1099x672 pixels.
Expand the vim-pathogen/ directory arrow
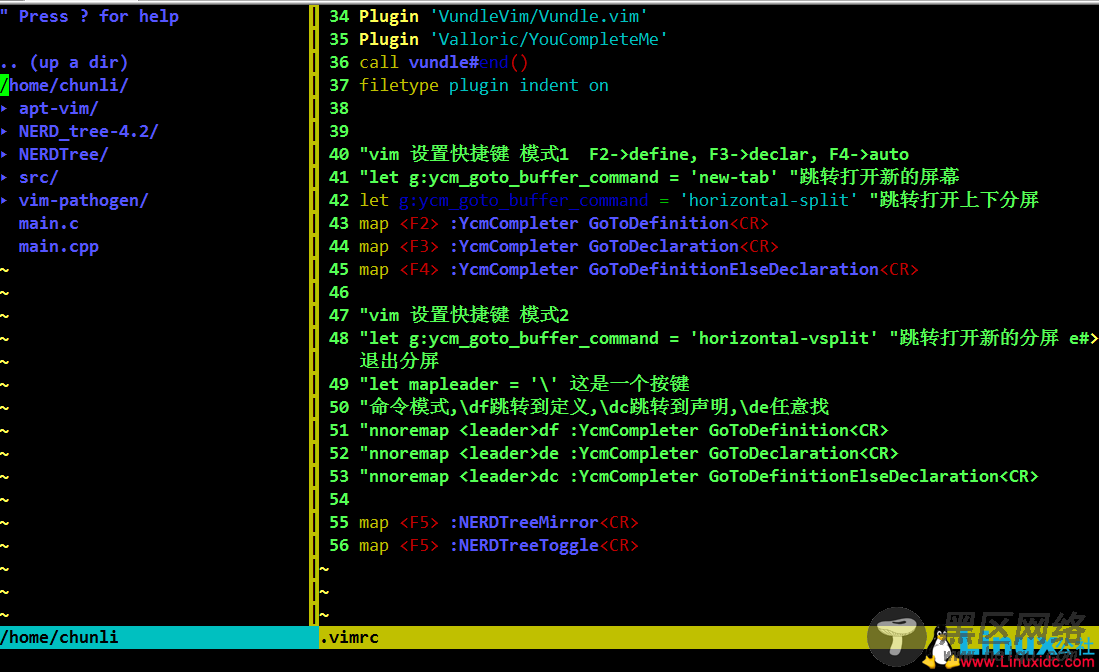[4, 201]
